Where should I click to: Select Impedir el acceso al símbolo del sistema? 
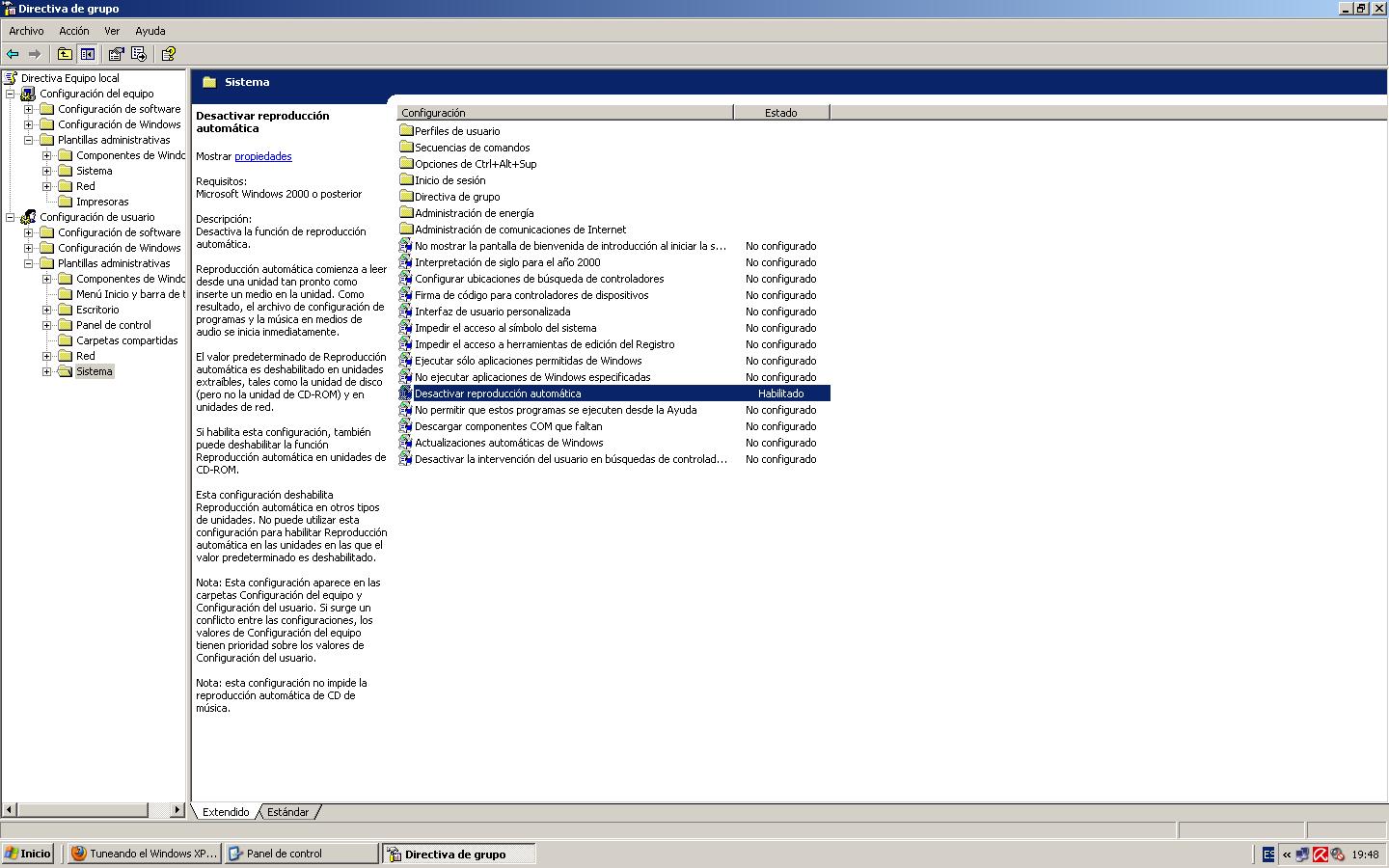(x=505, y=328)
